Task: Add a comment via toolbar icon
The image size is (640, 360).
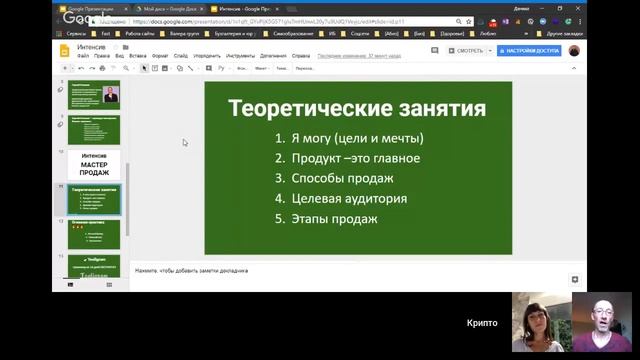Action: [209, 69]
